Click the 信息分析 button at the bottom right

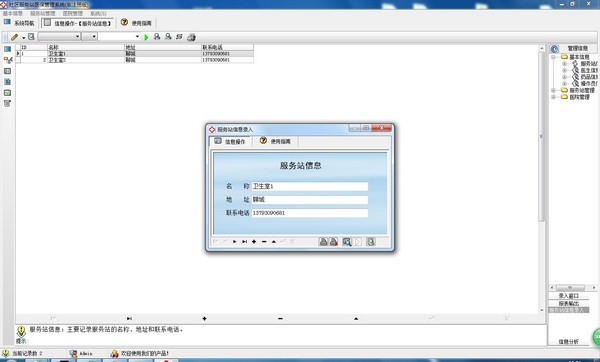[x=569, y=342]
